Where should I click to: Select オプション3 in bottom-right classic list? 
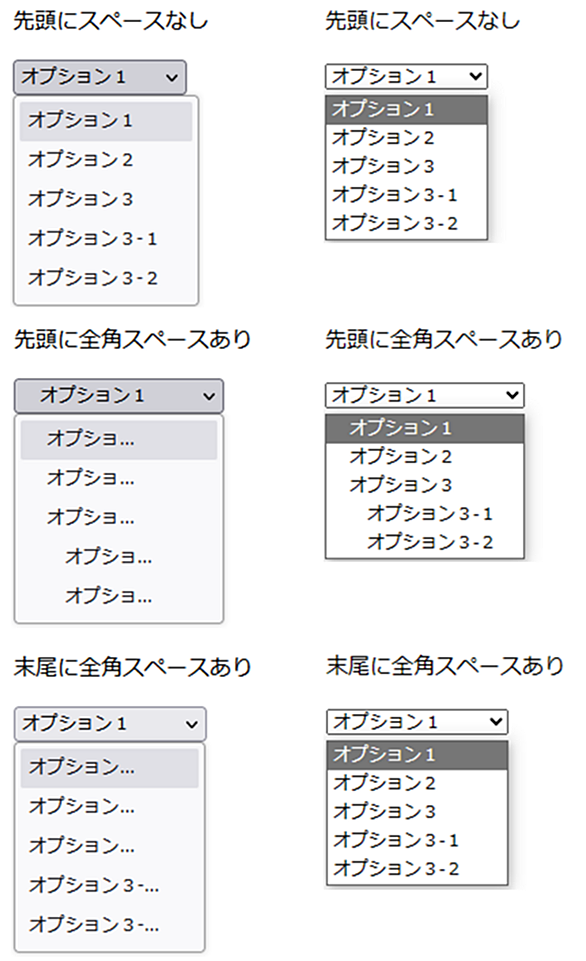(x=417, y=811)
